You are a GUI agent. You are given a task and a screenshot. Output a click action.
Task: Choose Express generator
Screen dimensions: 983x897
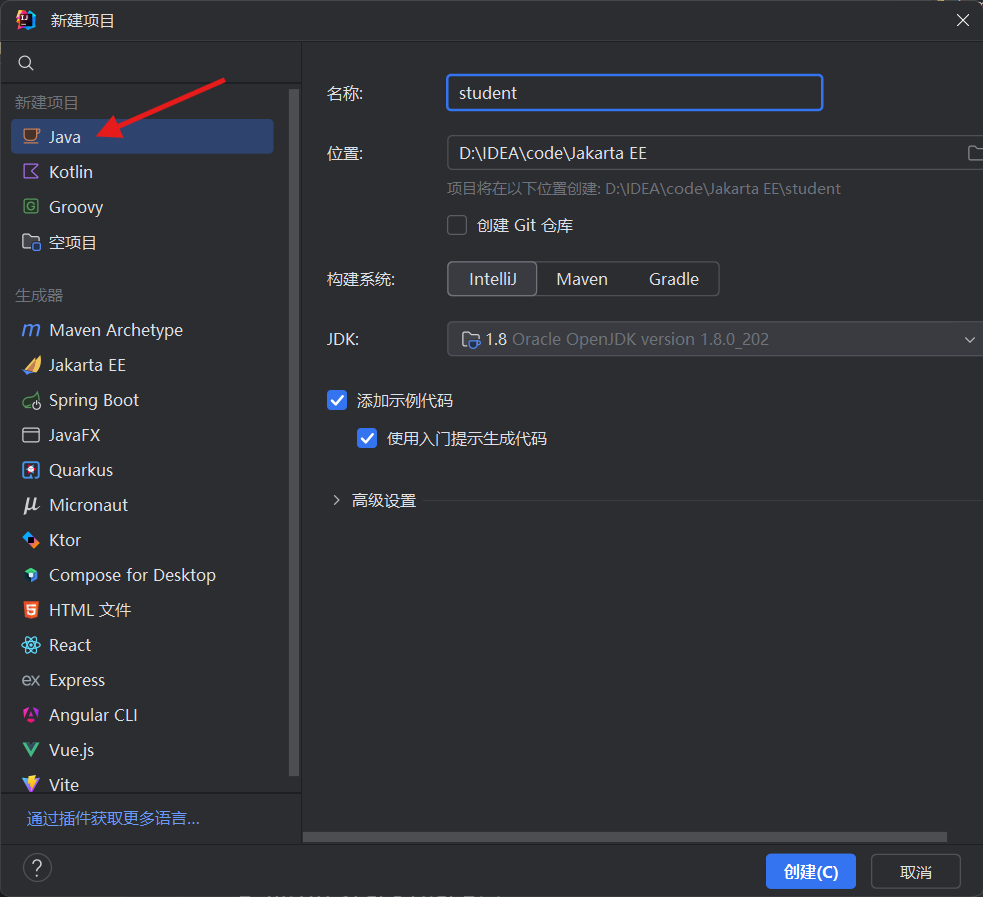coord(142,680)
